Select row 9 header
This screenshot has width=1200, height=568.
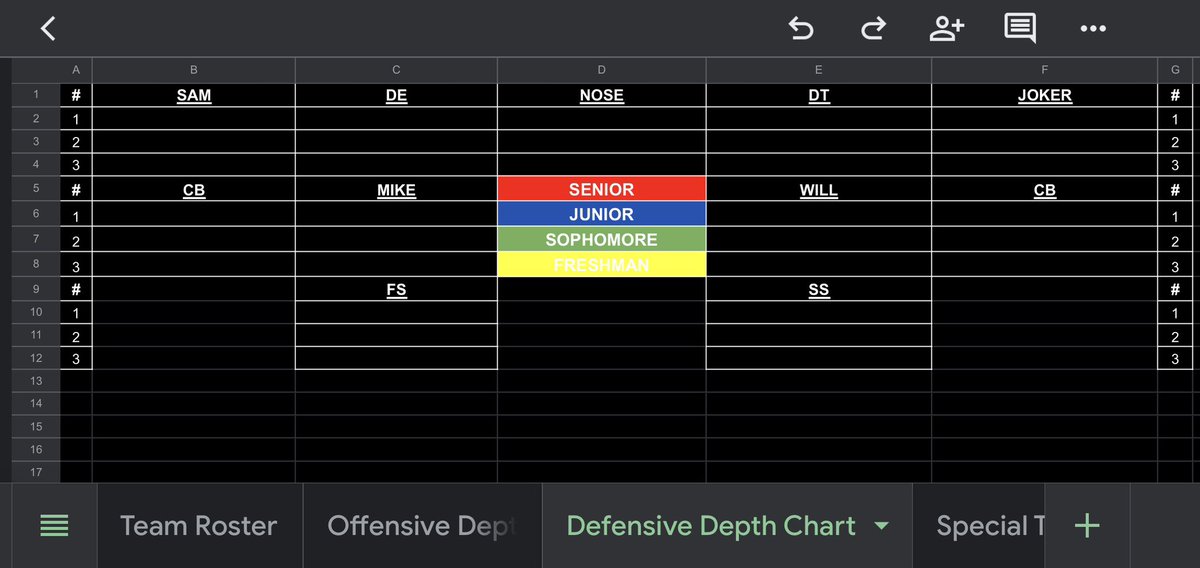36,289
